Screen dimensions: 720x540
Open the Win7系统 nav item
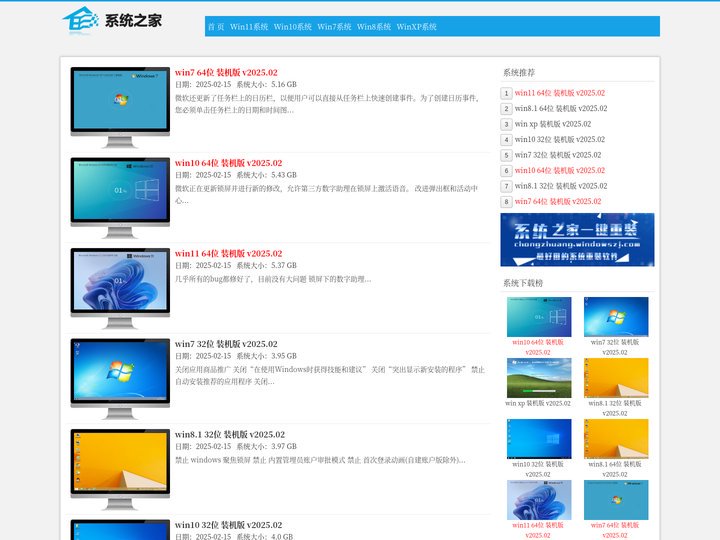coord(334,27)
